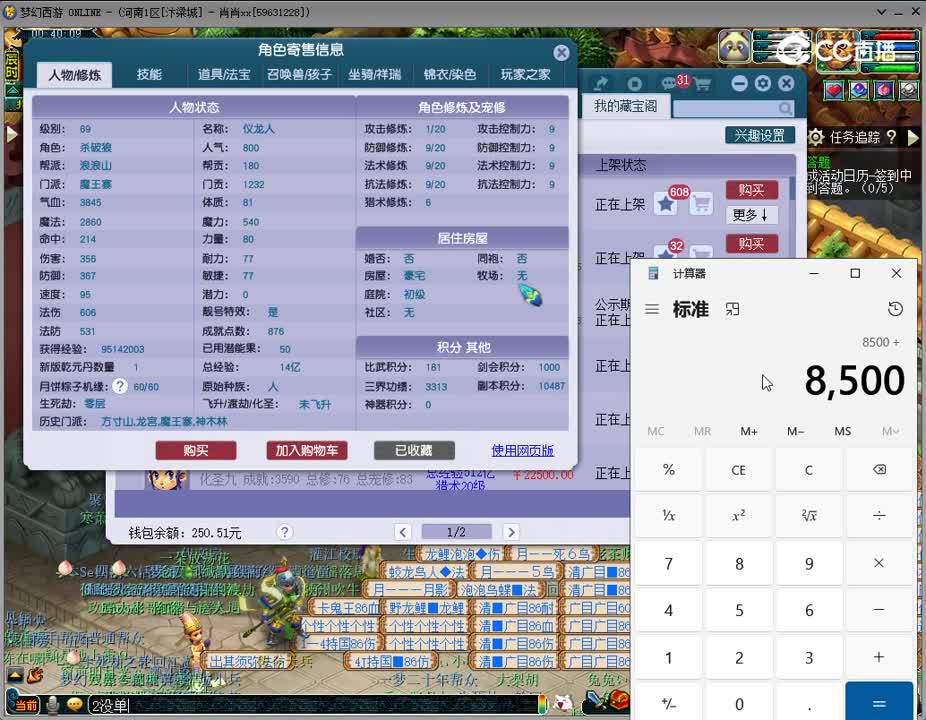Screen dimensions: 926x720
Task: Click the help icon beside 钱包余额
Action: pos(285,532)
